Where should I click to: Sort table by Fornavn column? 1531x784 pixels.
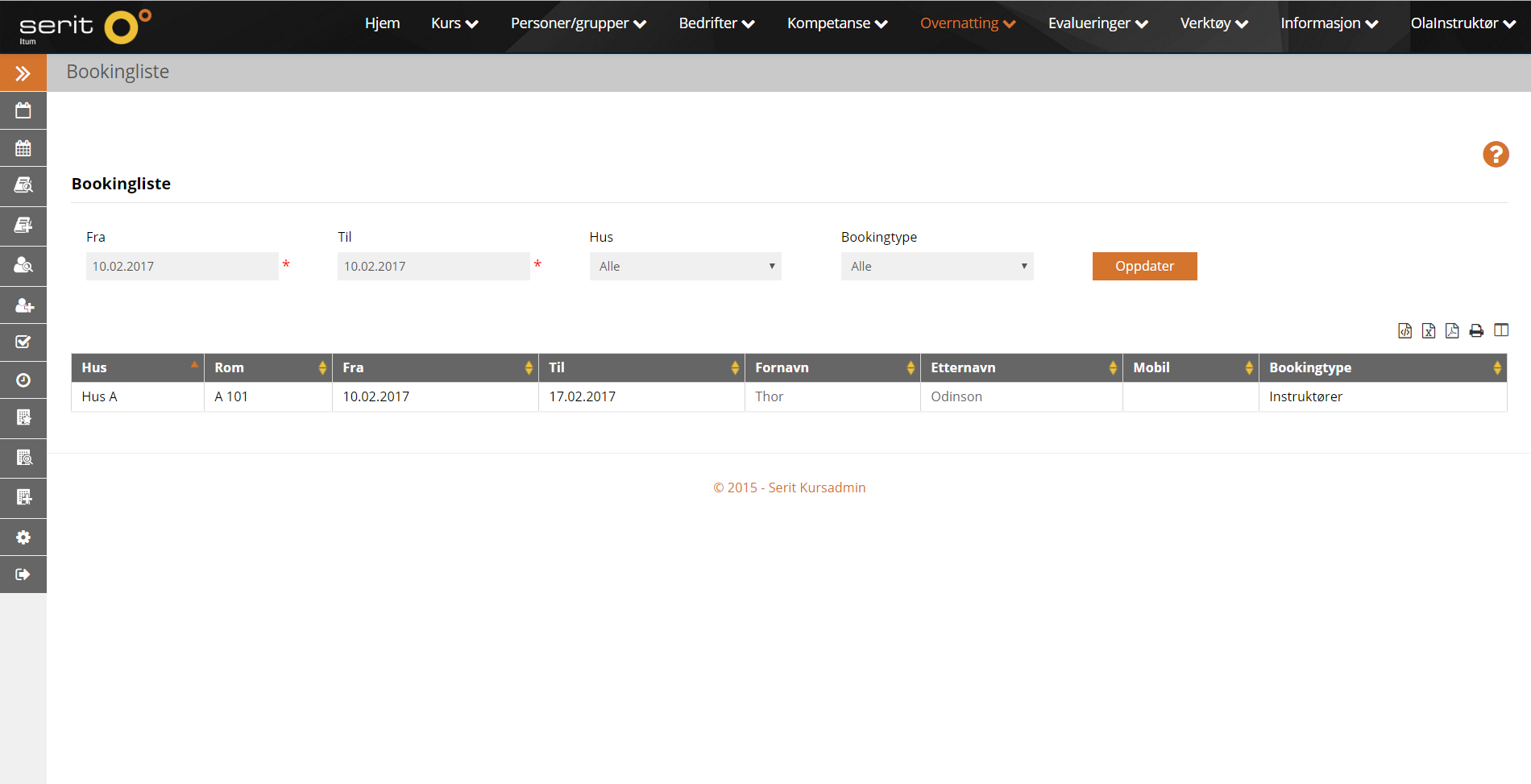pyautogui.click(x=832, y=367)
